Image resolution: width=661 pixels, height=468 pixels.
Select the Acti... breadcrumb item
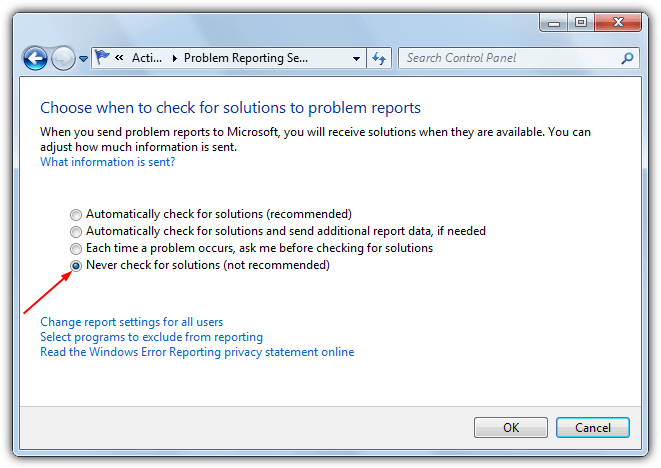coord(147,58)
